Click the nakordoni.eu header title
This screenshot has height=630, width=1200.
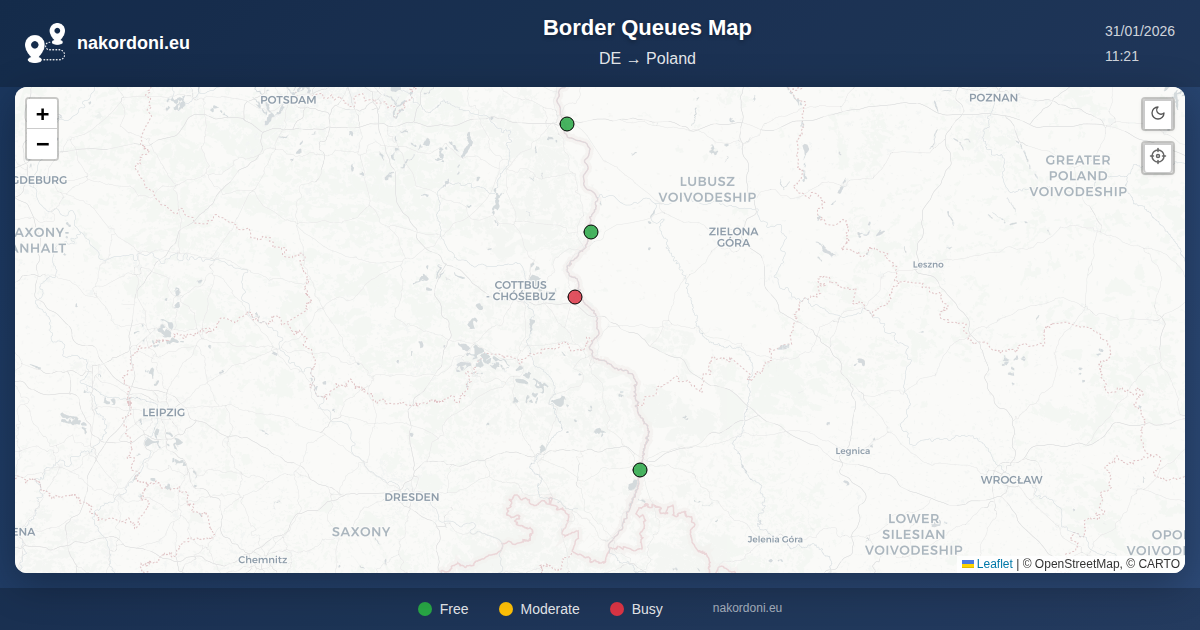(133, 43)
